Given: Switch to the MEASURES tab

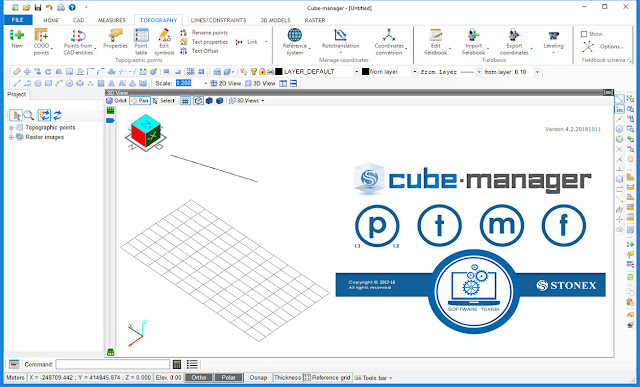Looking at the screenshot, I should (x=111, y=20).
